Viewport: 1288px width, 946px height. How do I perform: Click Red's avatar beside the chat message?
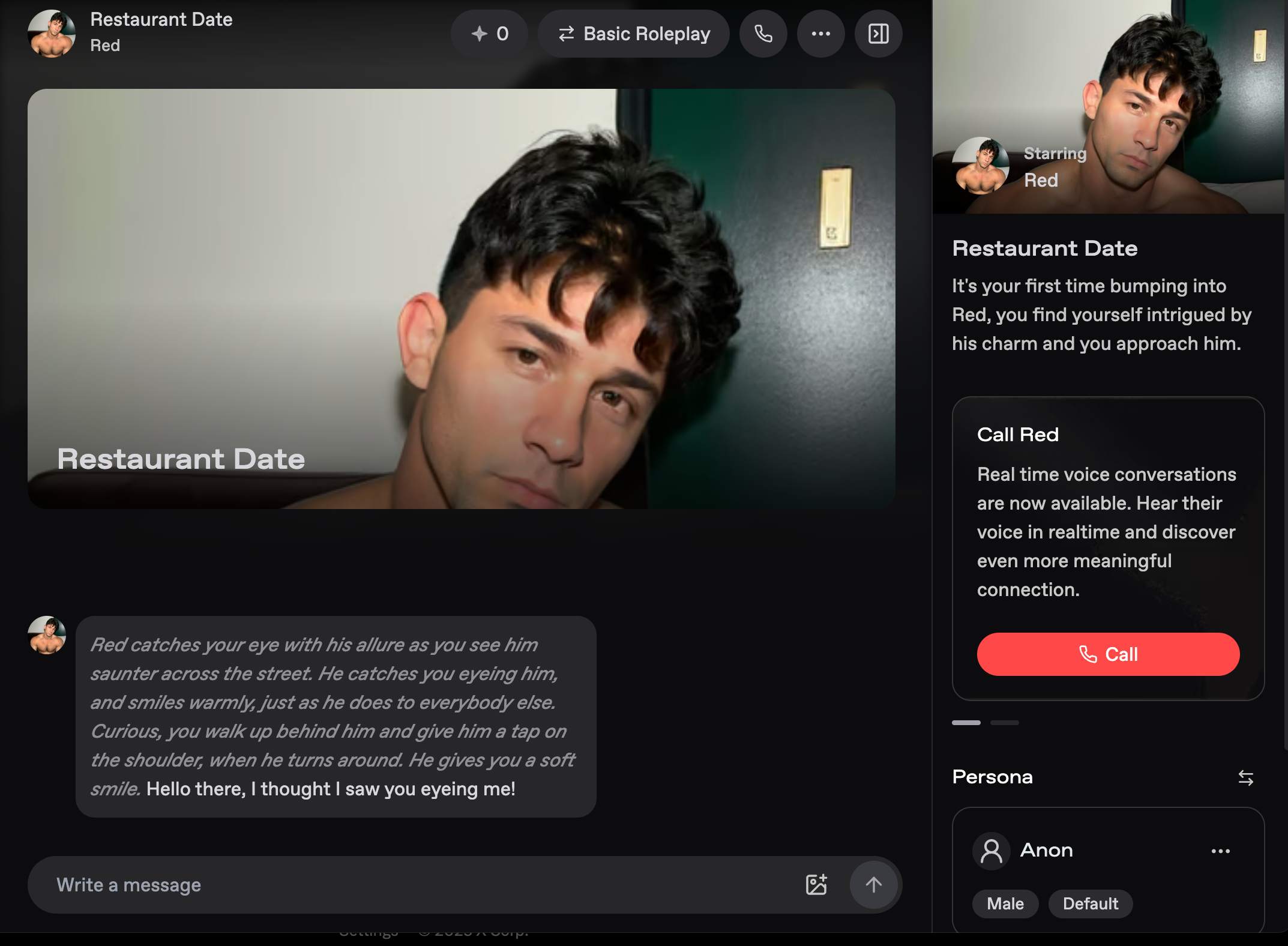pos(47,635)
